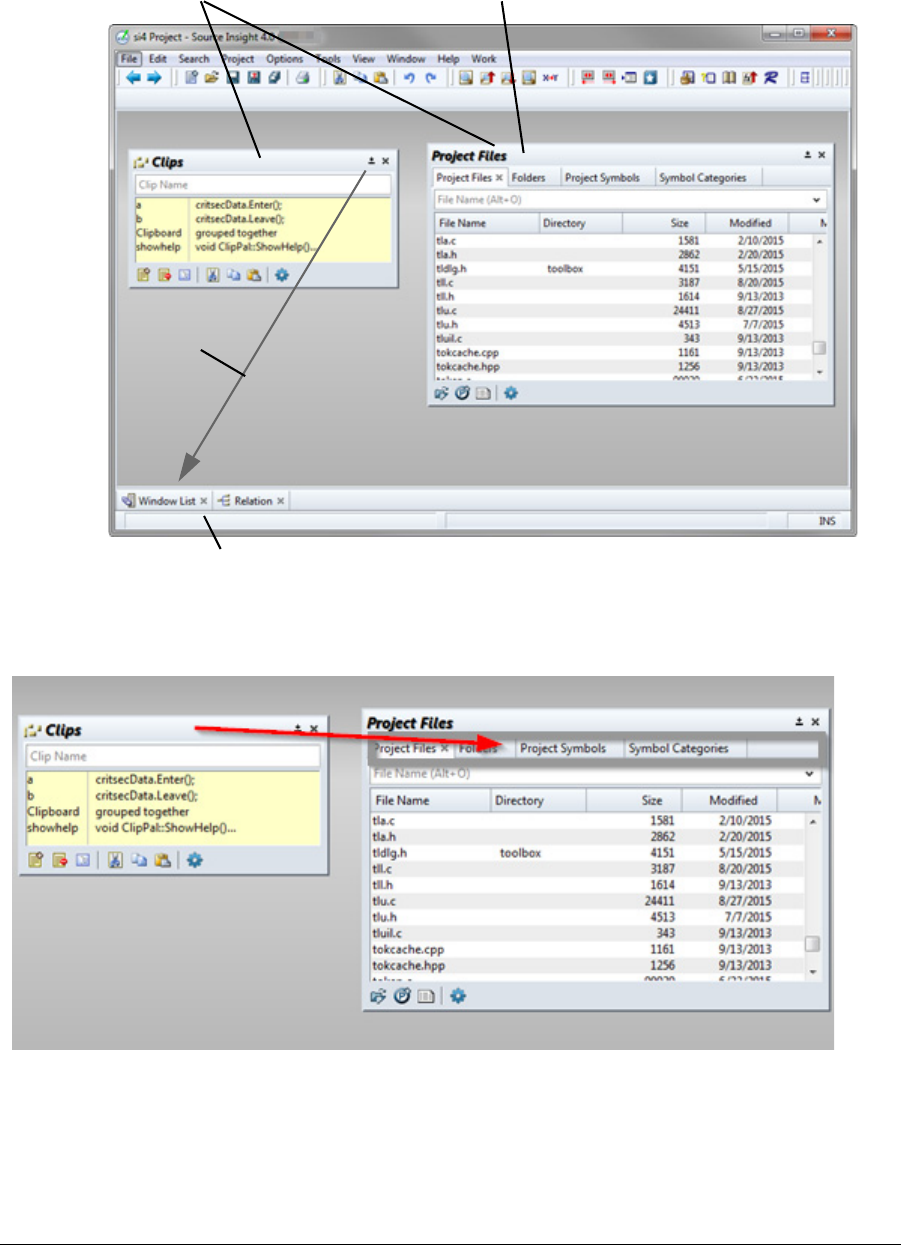The image size is (901, 1245).
Task: Sort by File Name column in upper Project Files
Action: (488, 223)
